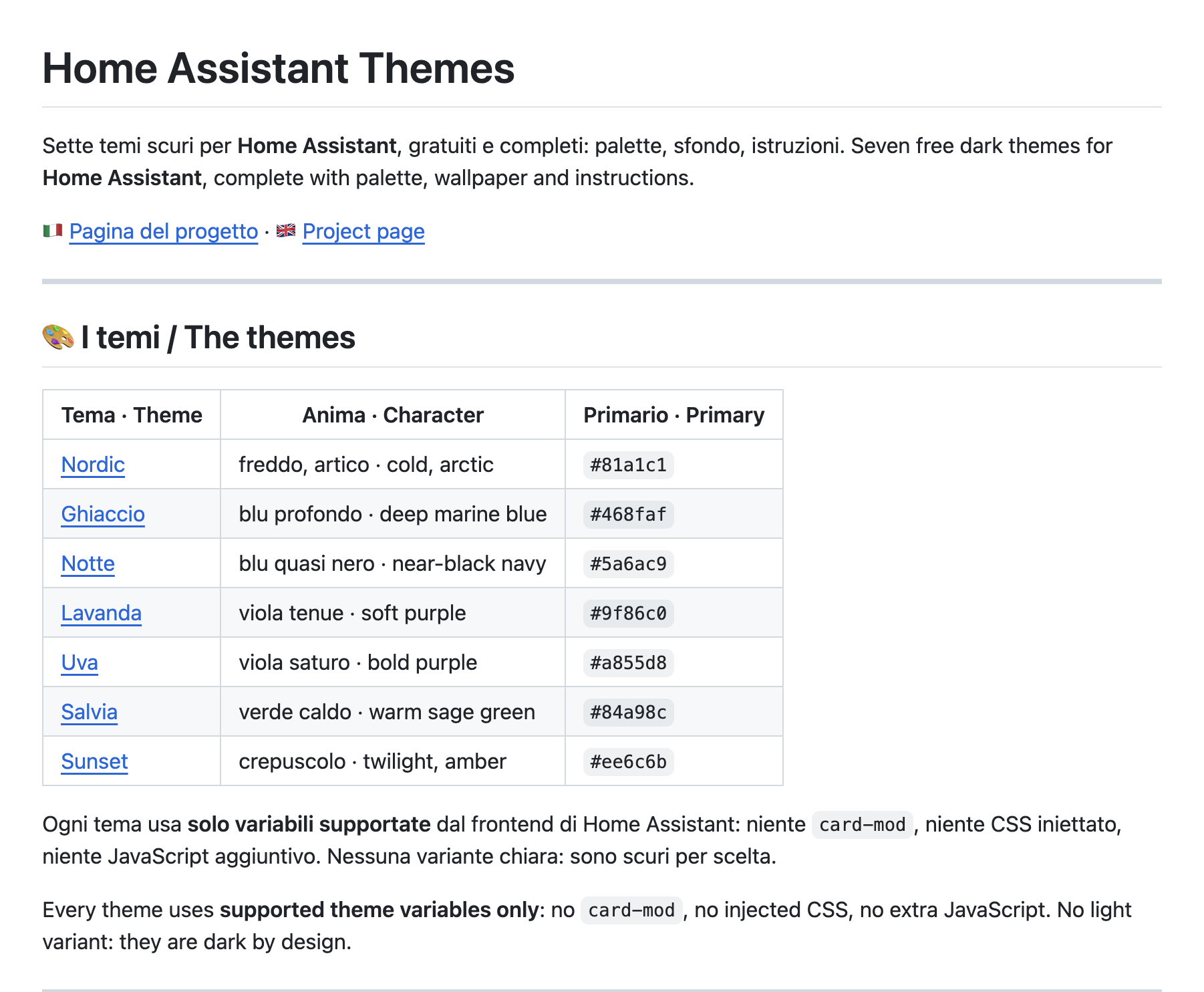
Task: Click the UK flag emoji
Action: [286, 231]
